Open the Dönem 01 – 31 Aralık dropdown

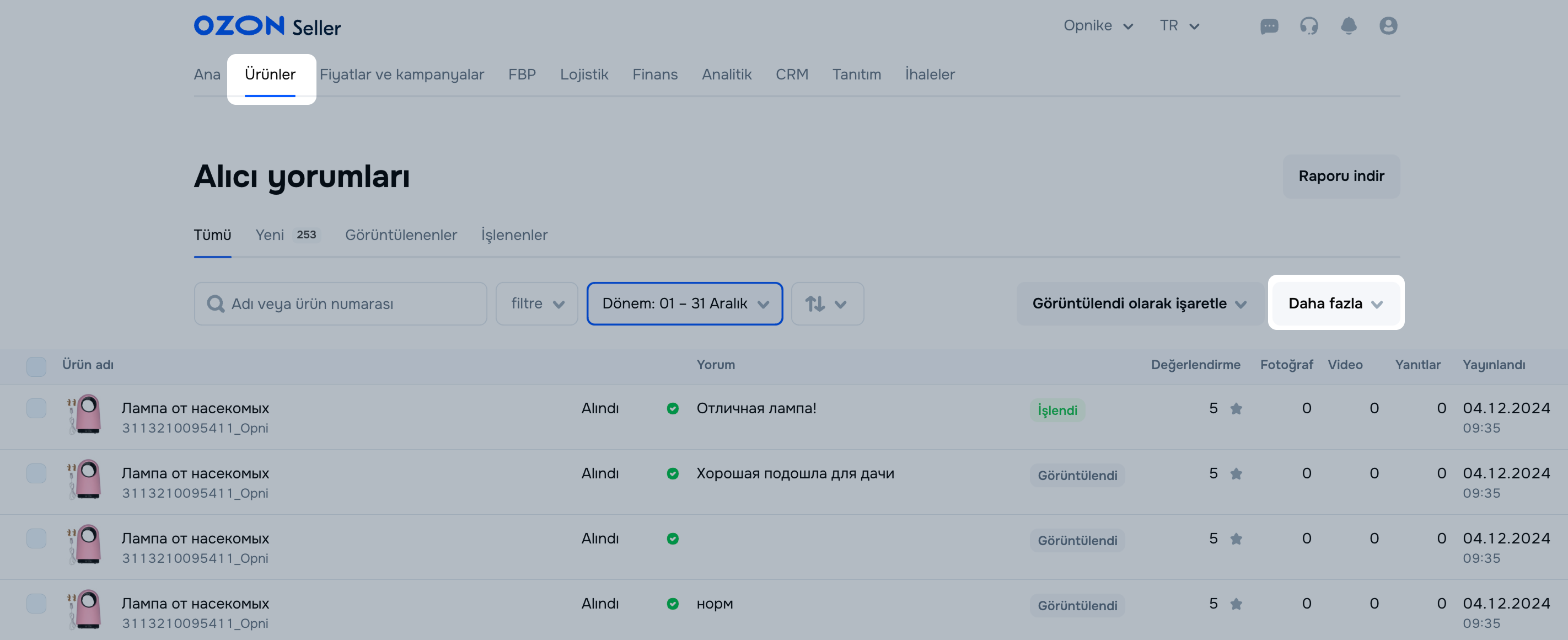(684, 303)
